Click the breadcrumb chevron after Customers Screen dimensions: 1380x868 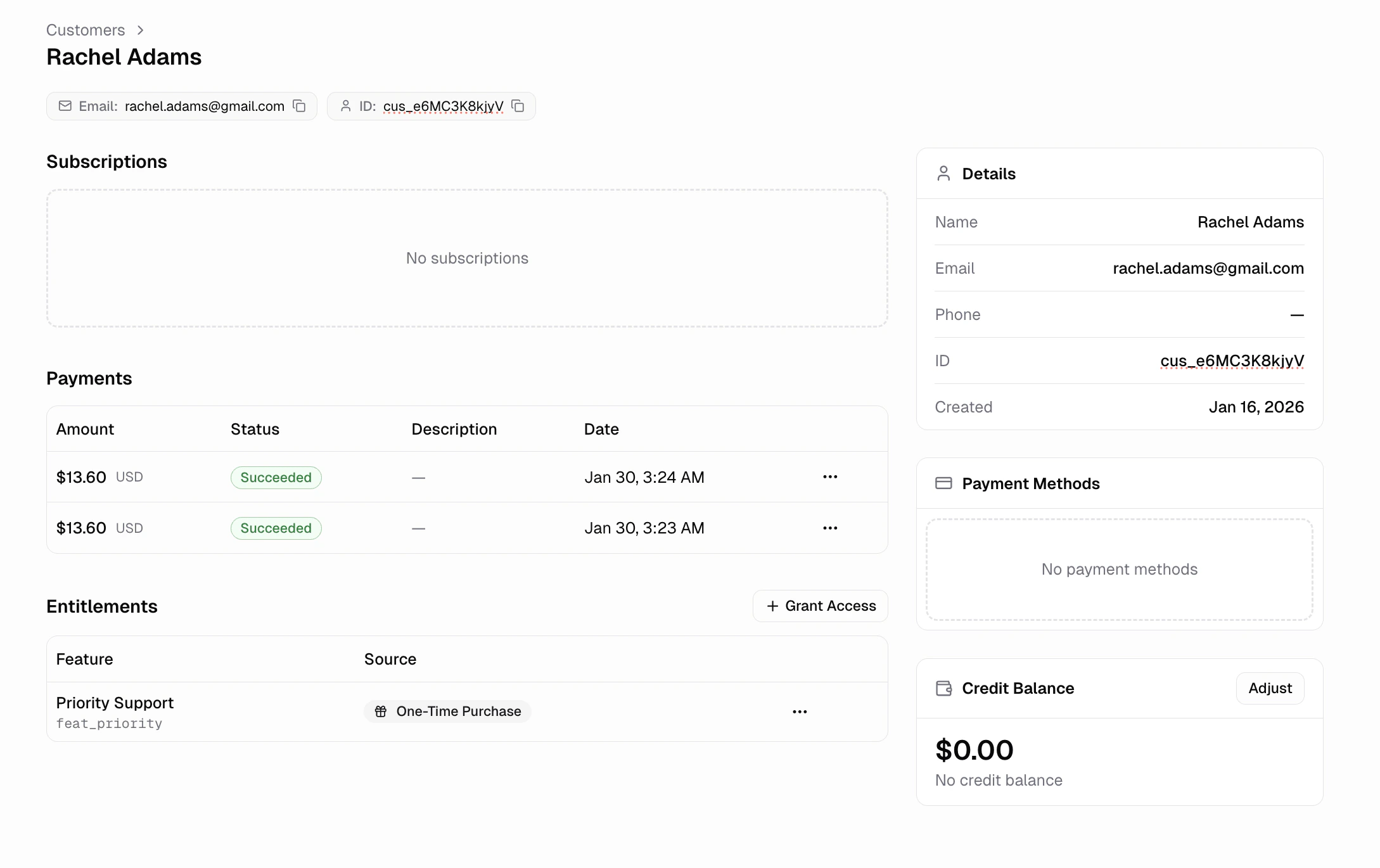point(139,30)
